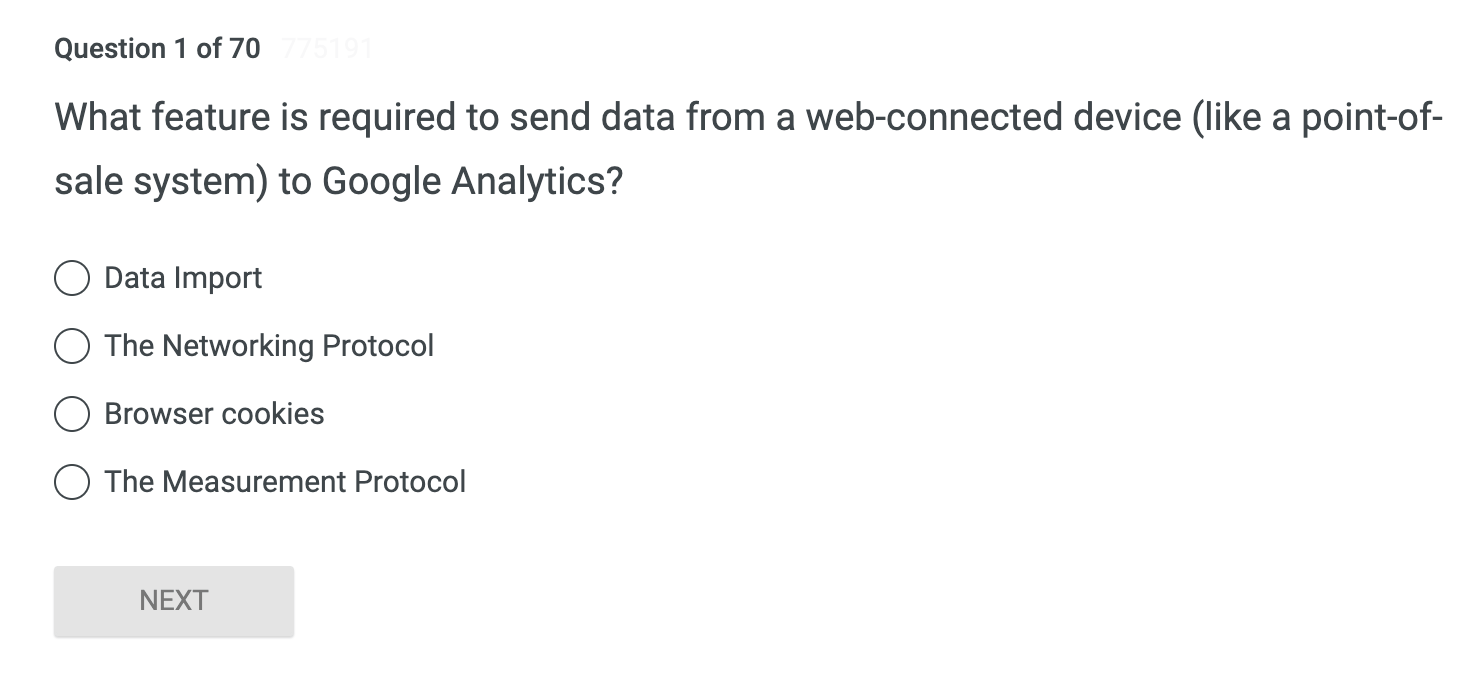The width and height of the screenshot is (1484, 698).
Task: Click the NEXT button
Action: [174, 601]
